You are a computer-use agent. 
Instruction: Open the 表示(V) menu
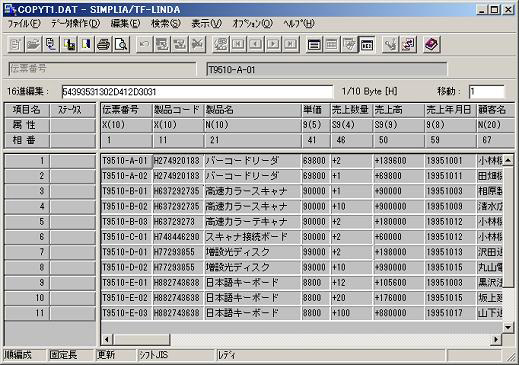(x=206, y=24)
